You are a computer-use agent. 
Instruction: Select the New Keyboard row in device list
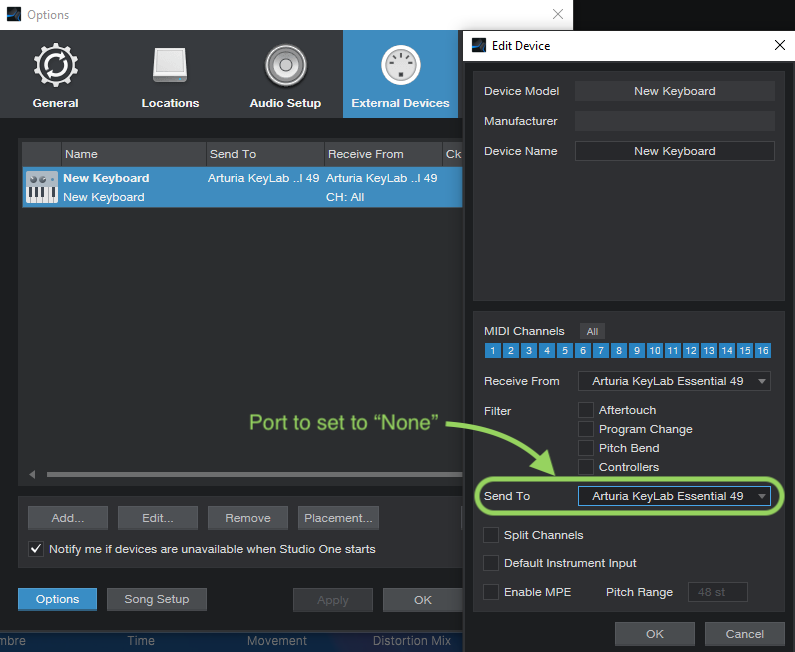click(242, 187)
